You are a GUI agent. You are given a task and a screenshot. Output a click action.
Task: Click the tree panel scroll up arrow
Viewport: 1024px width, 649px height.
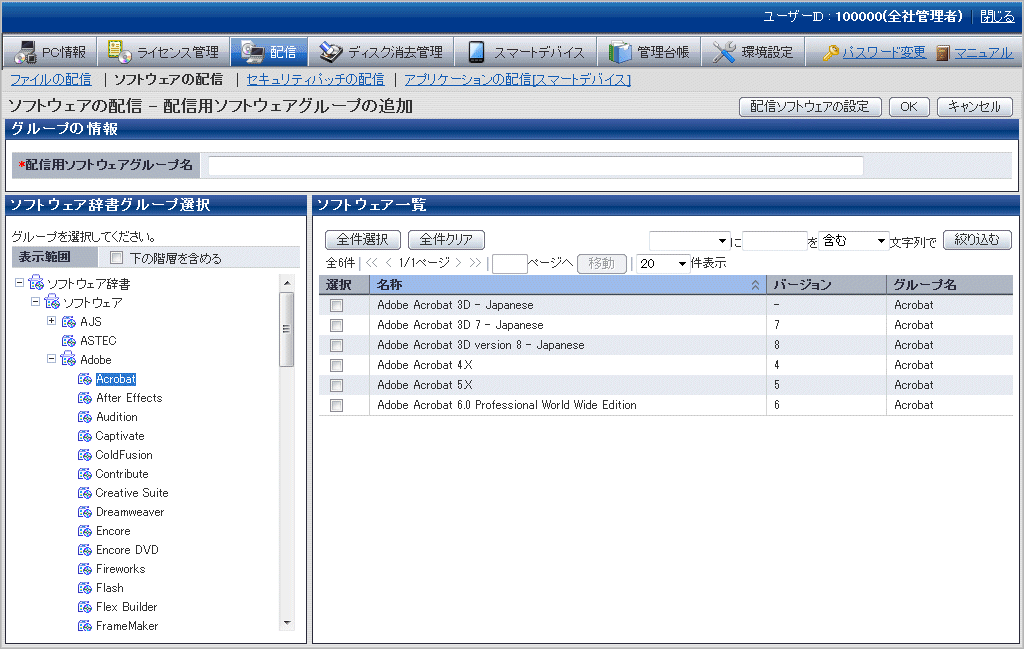[287, 283]
